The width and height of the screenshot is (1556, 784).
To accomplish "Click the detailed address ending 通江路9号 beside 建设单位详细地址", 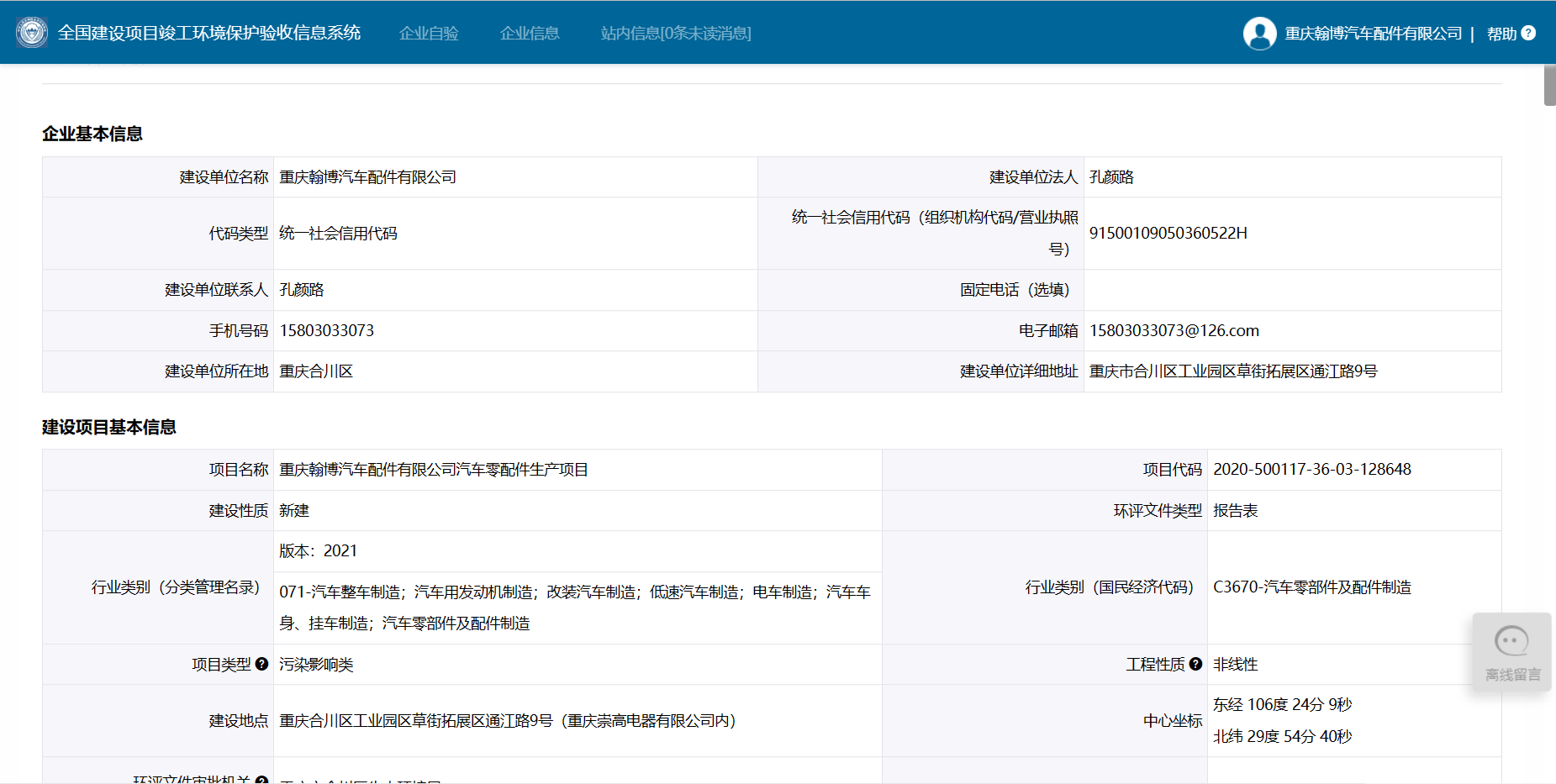I will click(1233, 371).
